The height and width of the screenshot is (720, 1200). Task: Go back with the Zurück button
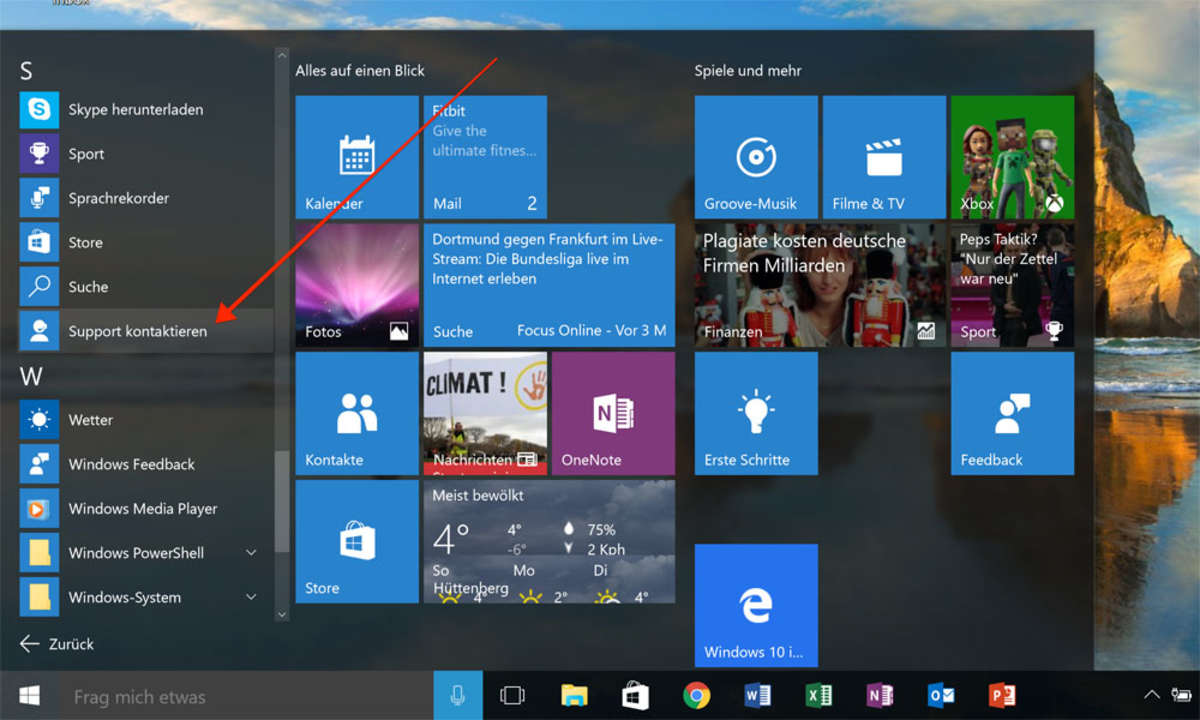click(x=57, y=644)
